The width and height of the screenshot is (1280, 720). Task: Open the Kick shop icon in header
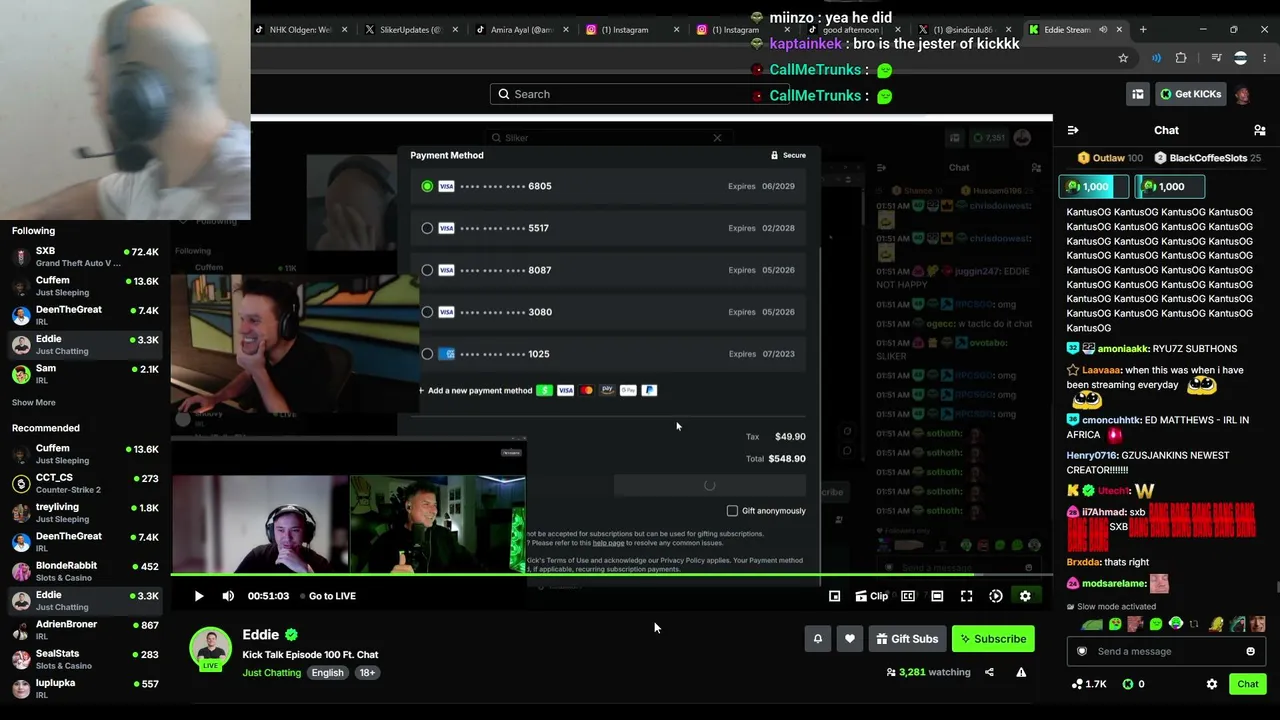tap(1138, 94)
